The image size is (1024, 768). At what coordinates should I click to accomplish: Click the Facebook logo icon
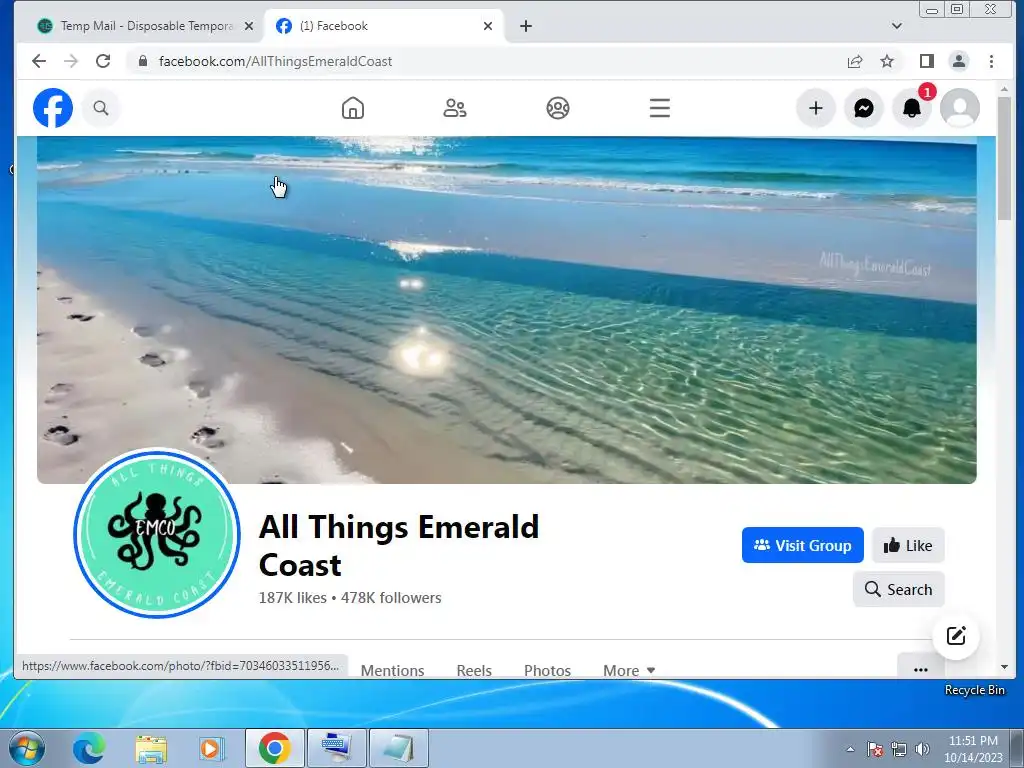click(53, 108)
